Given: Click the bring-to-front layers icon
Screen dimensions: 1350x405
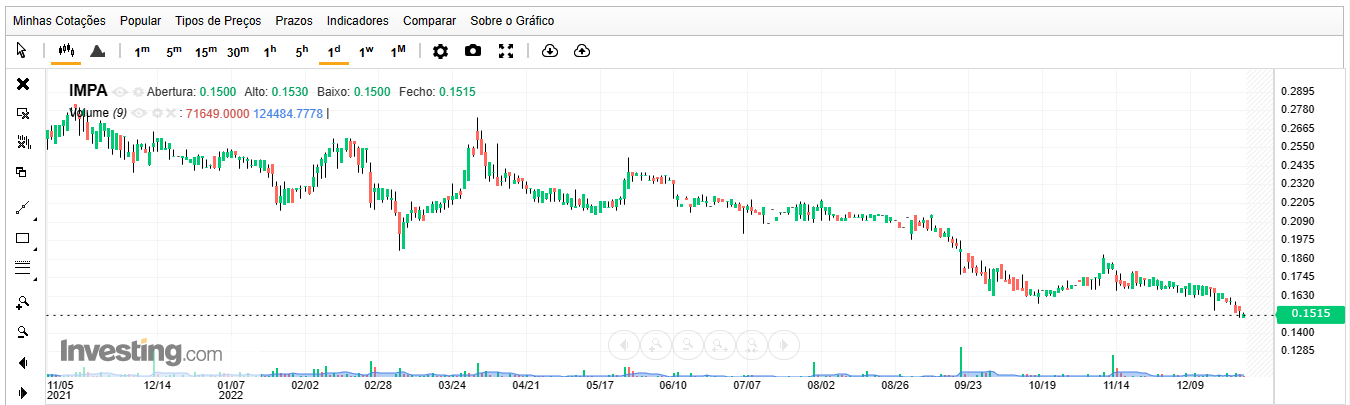Looking at the screenshot, I should pyautogui.click(x=22, y=172).
